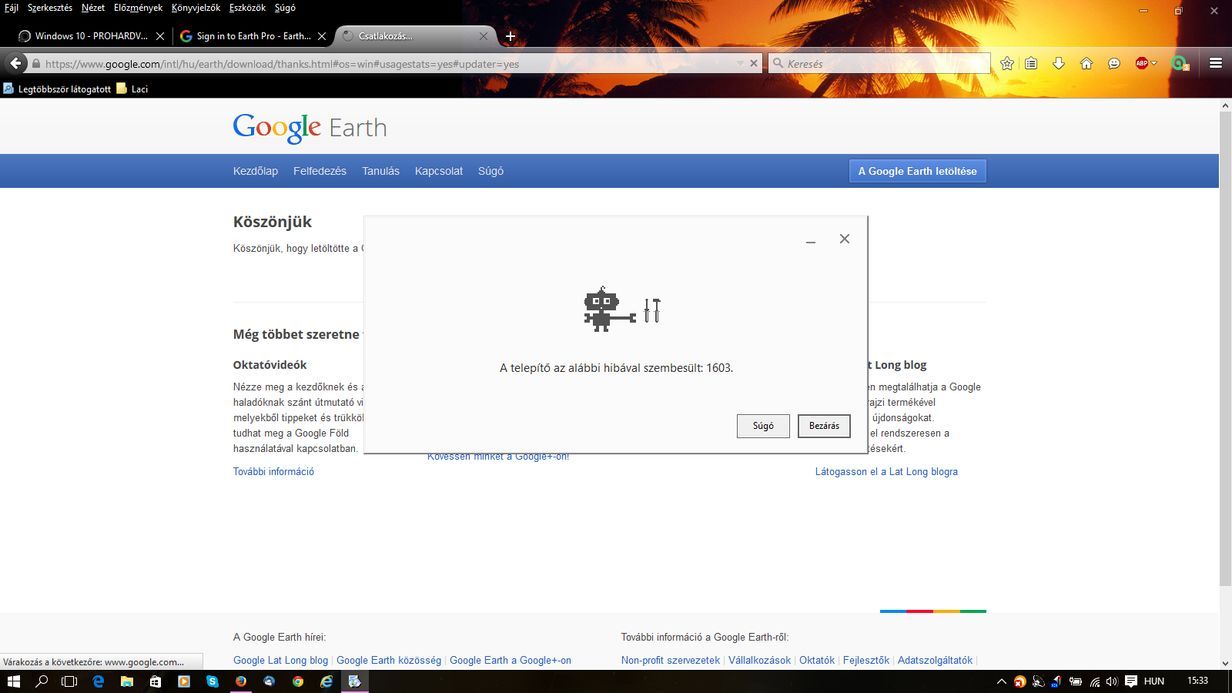
Task: Click A Google Earth letöltése button
Action: point(917,171)
